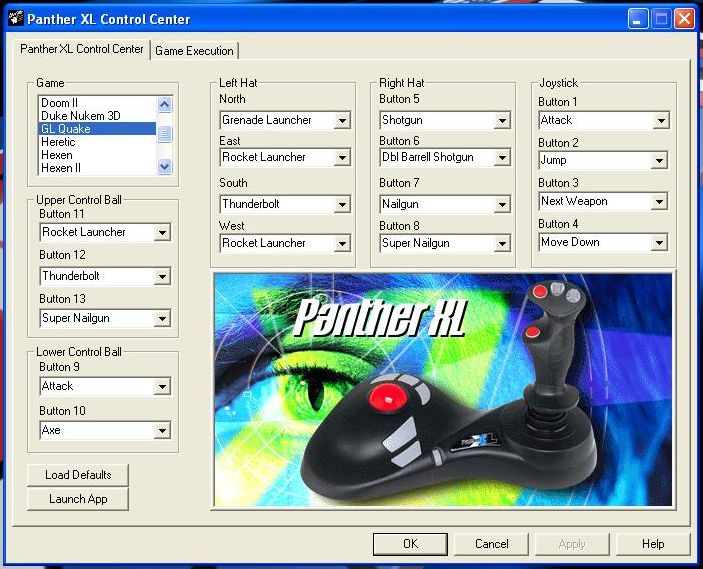The width and height of the screenshot is (703, 569).
Task: Select GL Quake in the Game list
Action: (x=97, y=129)
